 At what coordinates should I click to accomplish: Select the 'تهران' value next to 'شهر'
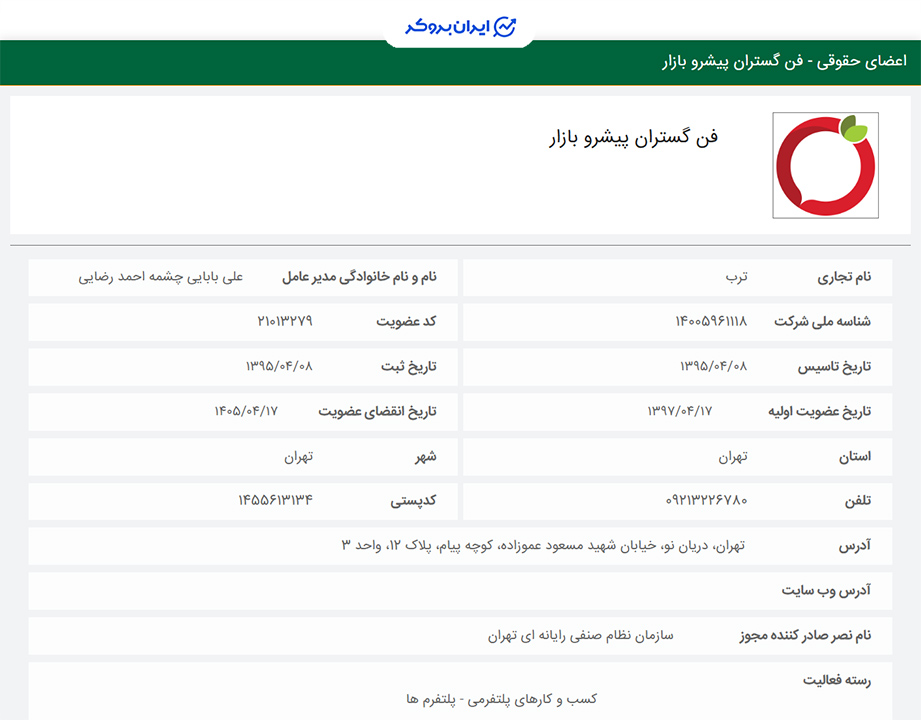click(x=298, y=456)
